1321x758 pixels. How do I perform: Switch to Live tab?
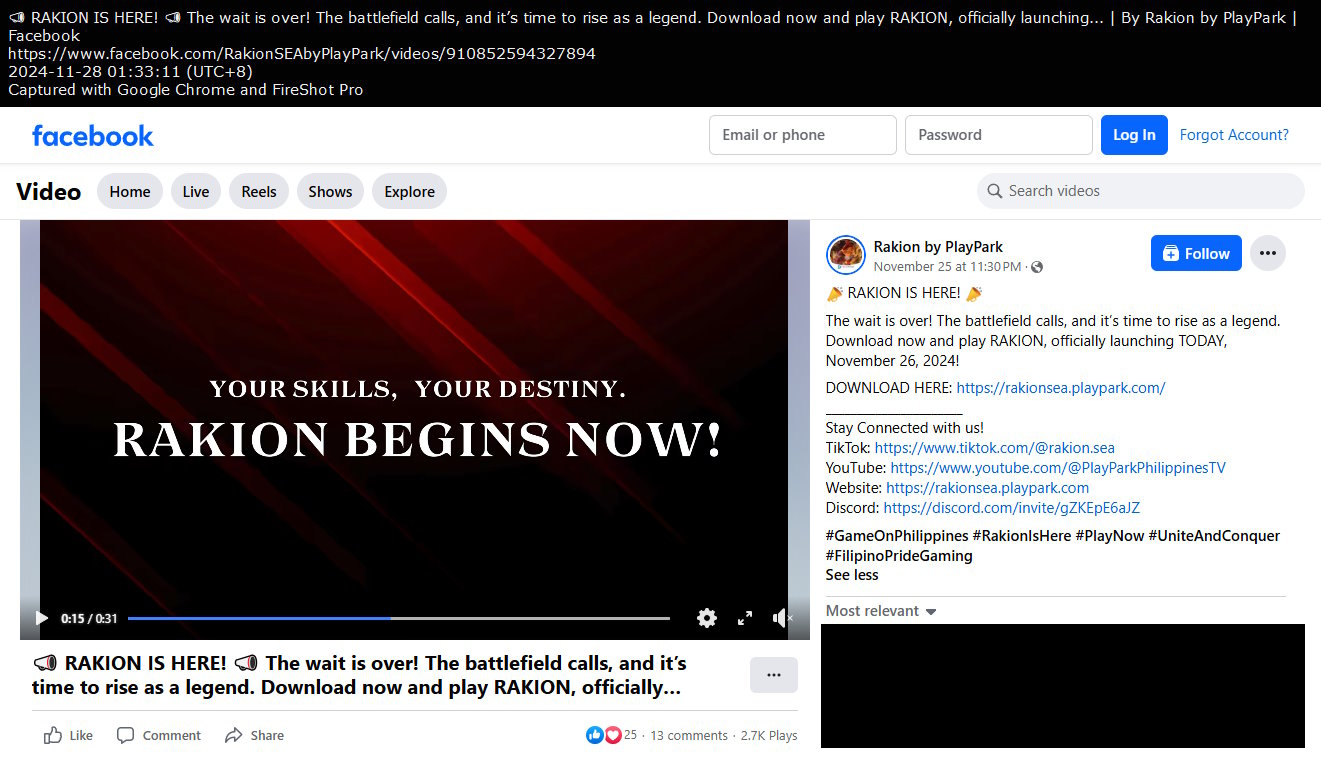(196, 191)
